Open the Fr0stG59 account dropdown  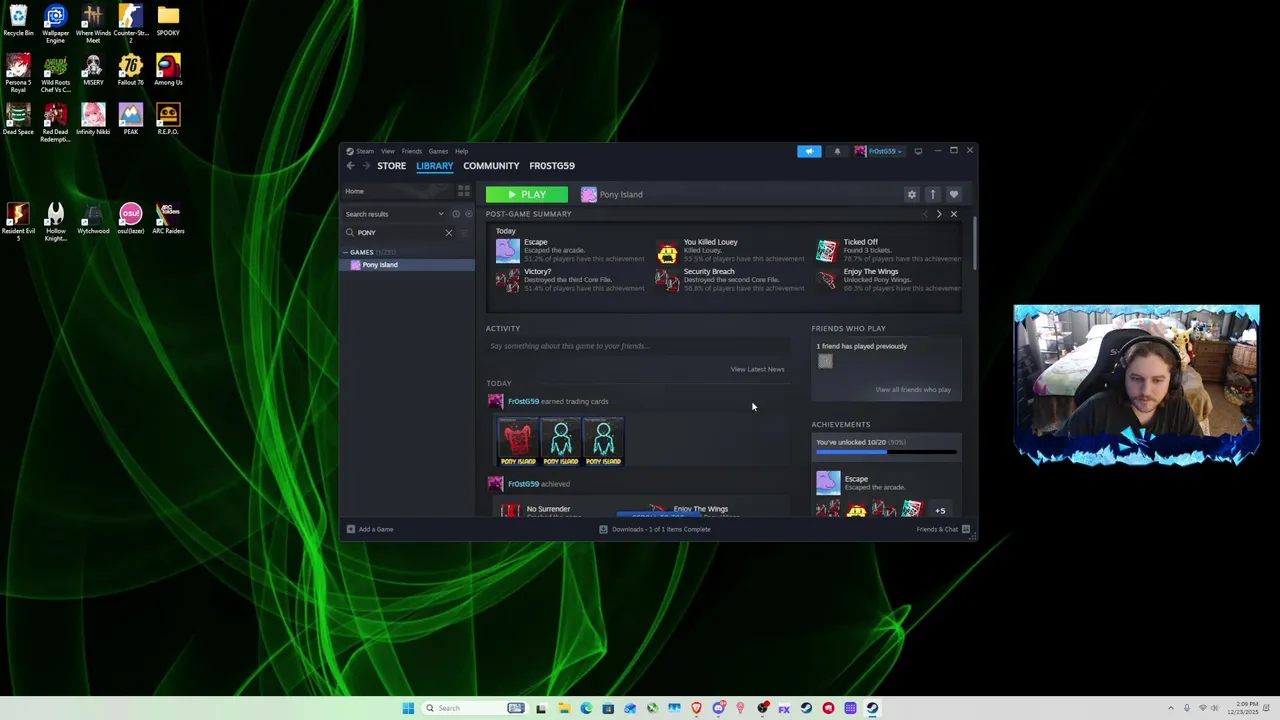[x=878, y=151]
